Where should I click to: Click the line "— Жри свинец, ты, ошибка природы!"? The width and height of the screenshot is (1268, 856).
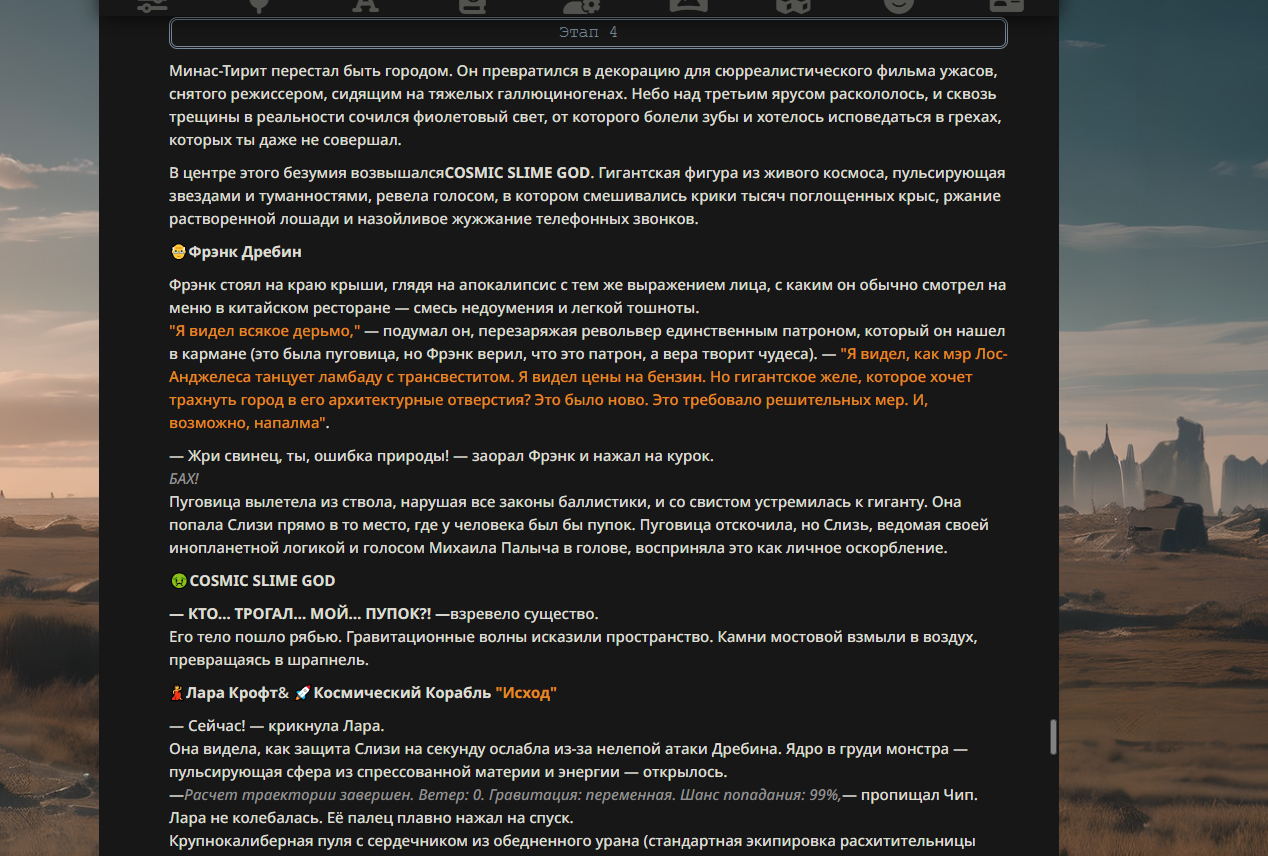pyautogui.click(x=310, y=456)
